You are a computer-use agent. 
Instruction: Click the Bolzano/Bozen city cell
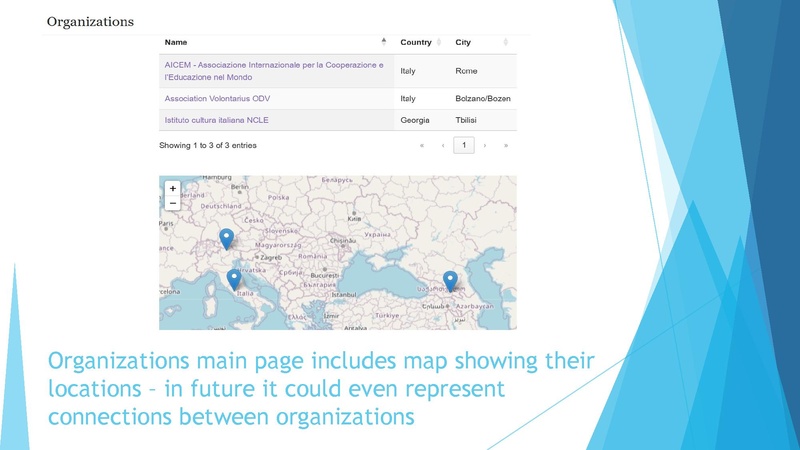coord(483,99)
